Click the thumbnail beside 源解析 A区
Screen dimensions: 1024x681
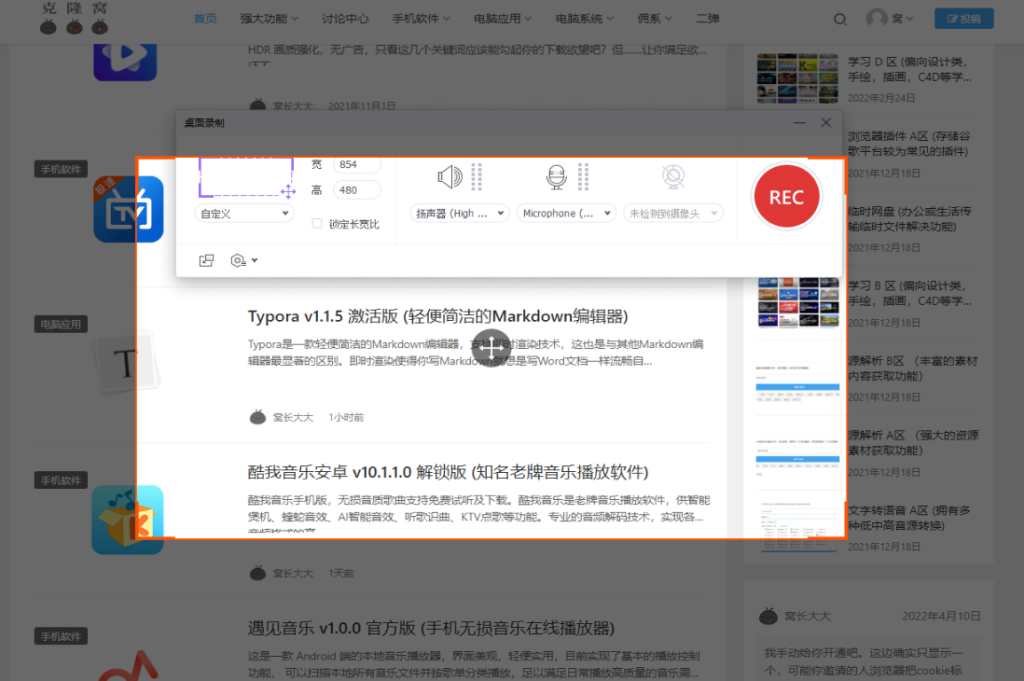[797, 456]
